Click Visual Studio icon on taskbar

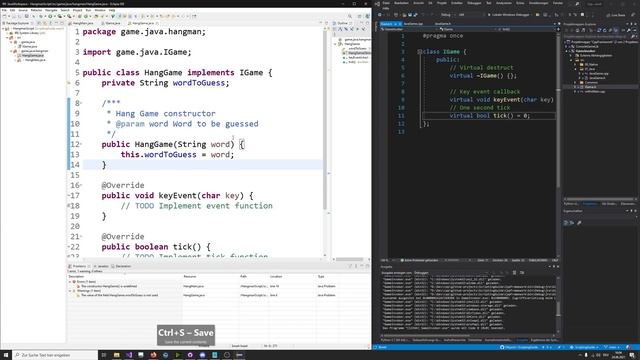[x=129, y=355]
